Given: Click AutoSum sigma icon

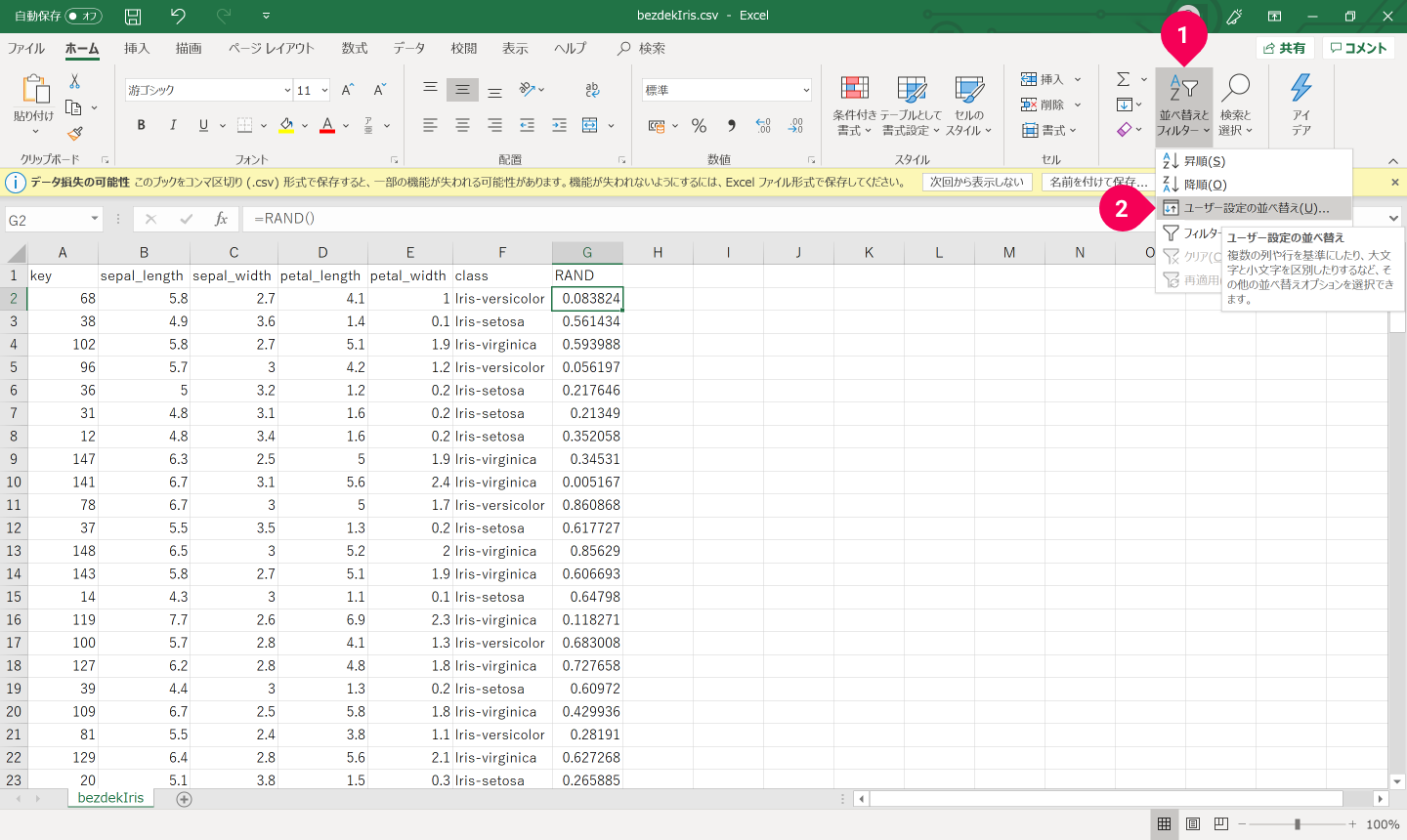Looking at the screenshot, I should [x=1124, y=79].
